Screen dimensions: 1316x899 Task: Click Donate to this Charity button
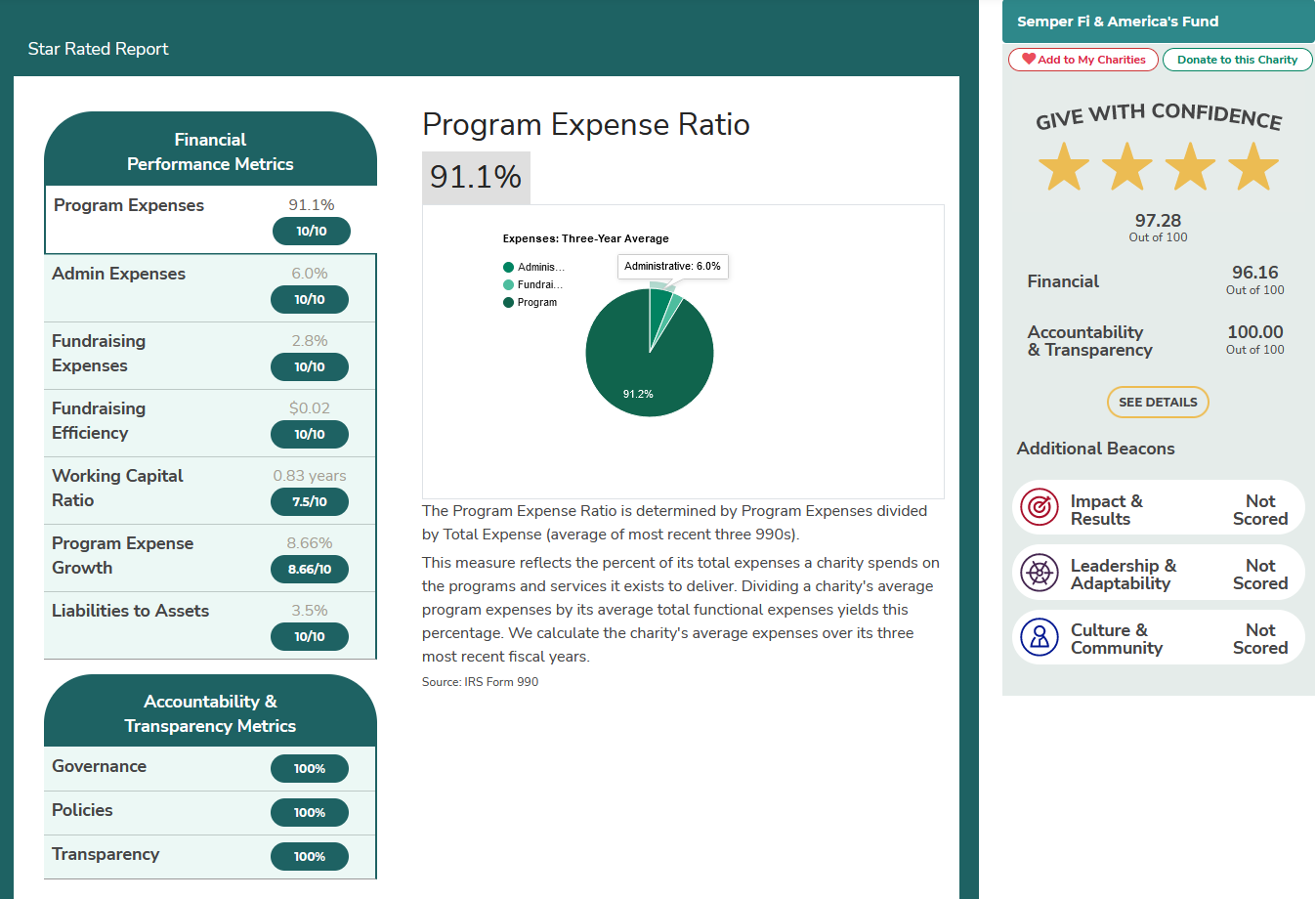pos(1237,60)
